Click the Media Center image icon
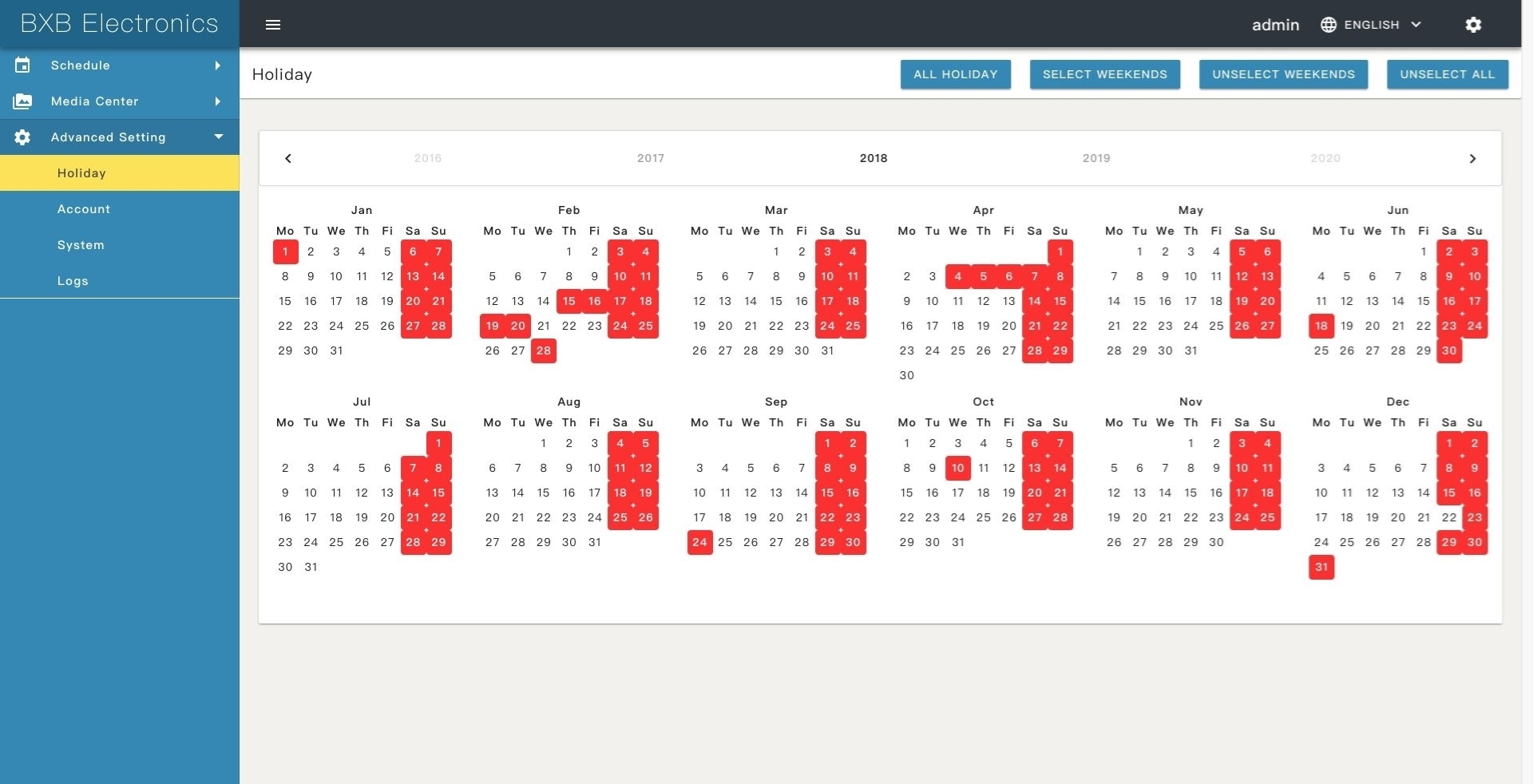Image resolution: width=1533 pixels, height=784 pixels. (22, 101)
